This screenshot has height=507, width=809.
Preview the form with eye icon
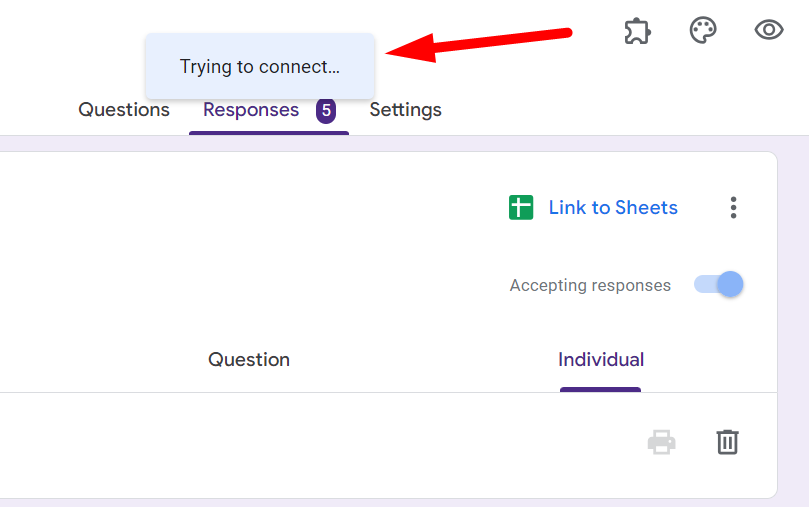(768, 30)
